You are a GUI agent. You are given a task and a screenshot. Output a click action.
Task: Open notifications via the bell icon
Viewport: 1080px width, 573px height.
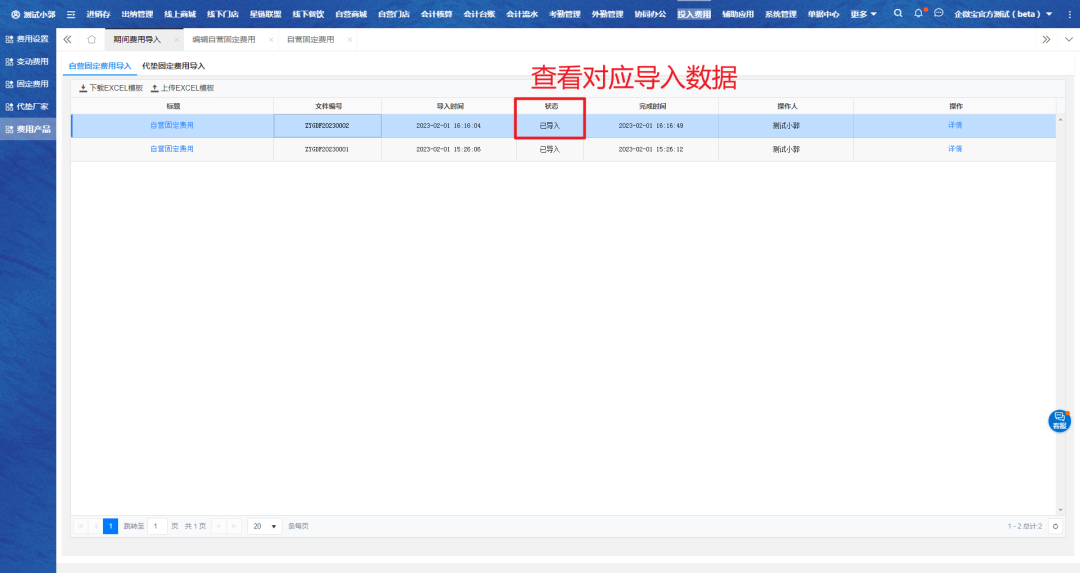[918, 14]
